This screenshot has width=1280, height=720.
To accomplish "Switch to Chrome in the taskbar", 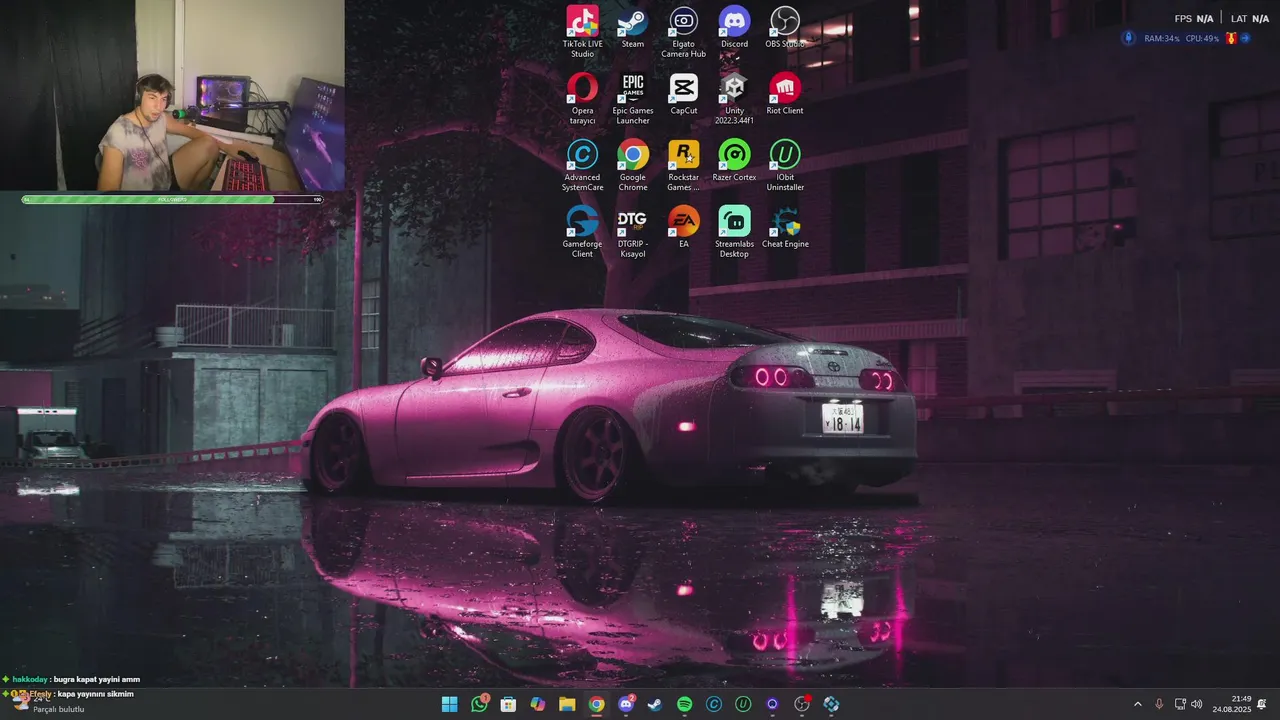I will click(596, 704).
